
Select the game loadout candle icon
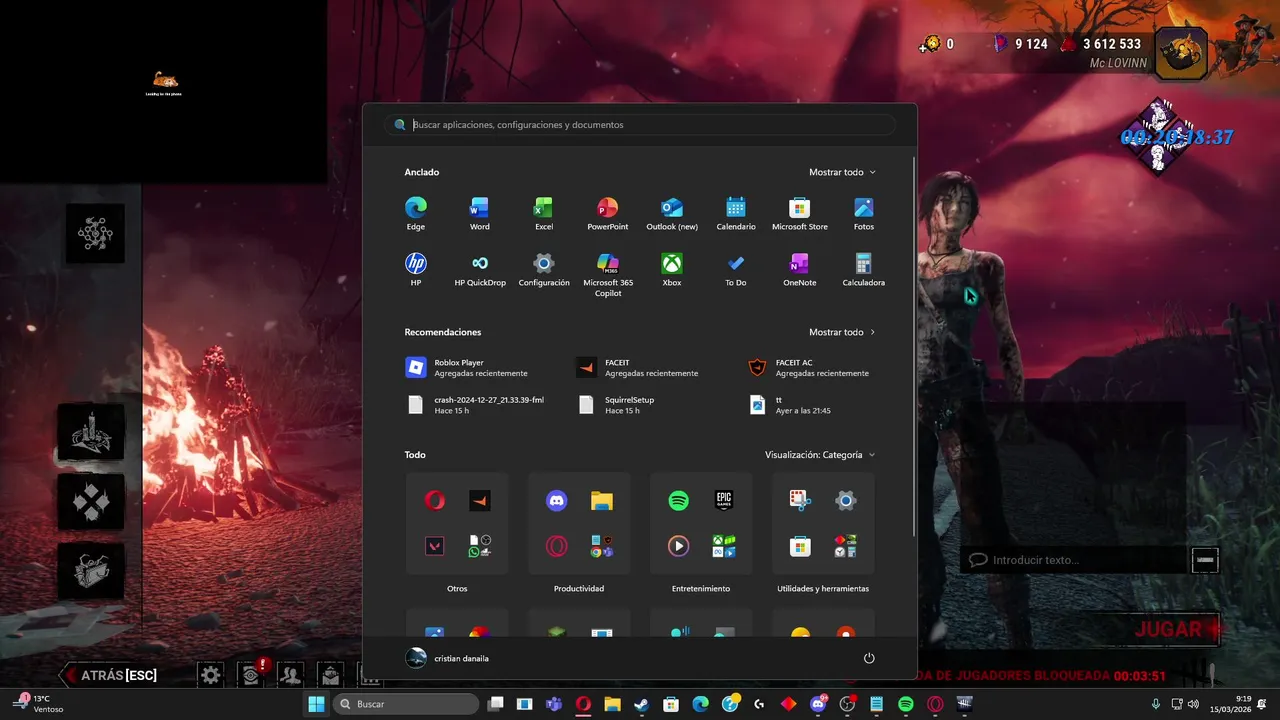click(91, 432)
